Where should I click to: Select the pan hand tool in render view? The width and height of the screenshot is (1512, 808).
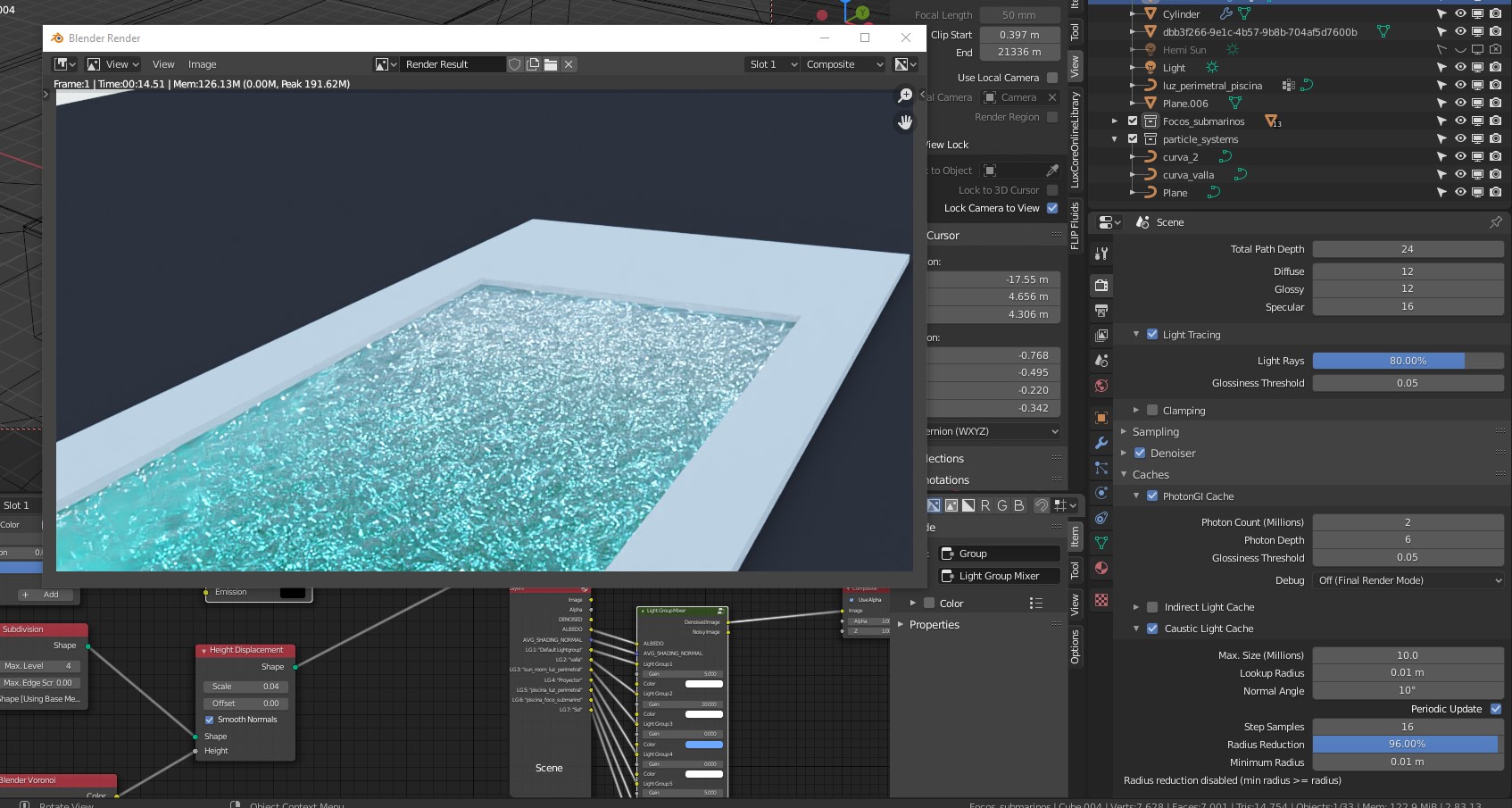(x=905, y=122)
